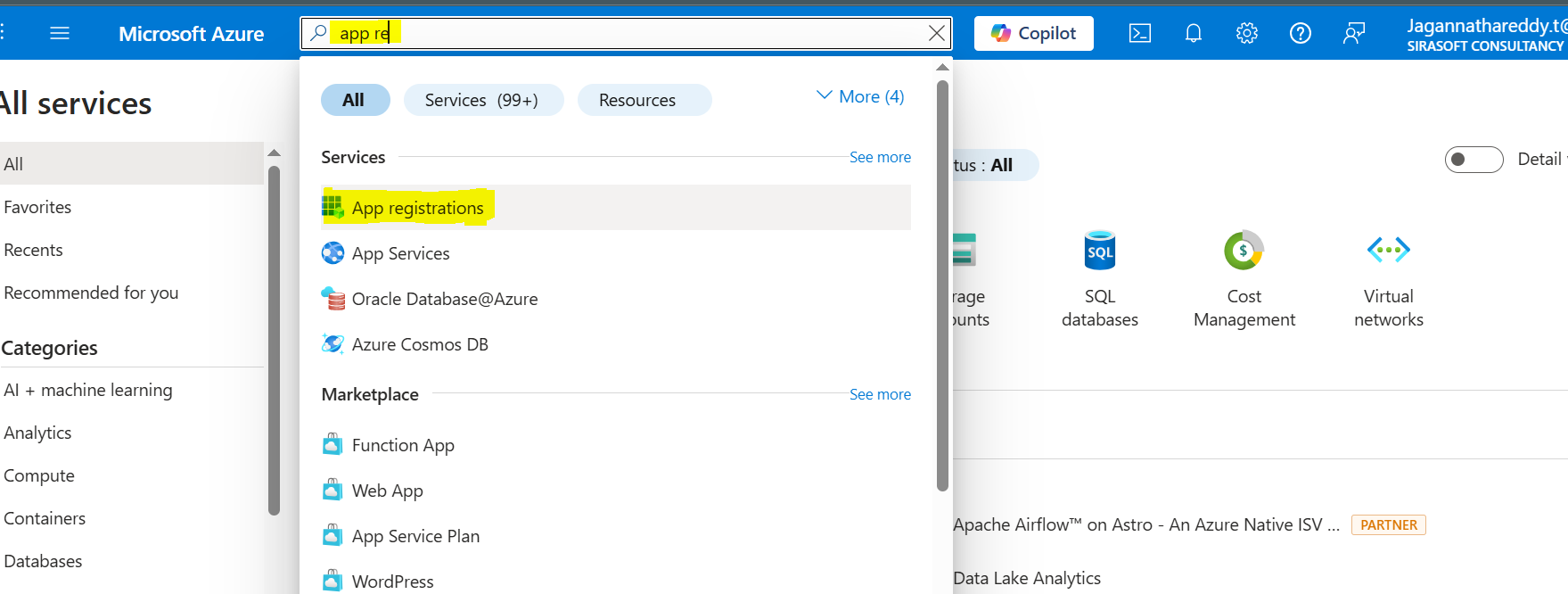Open the feedback icon
This screenshot has height=594, width=1568.
pyautogui.click(x=1353, y=33)
